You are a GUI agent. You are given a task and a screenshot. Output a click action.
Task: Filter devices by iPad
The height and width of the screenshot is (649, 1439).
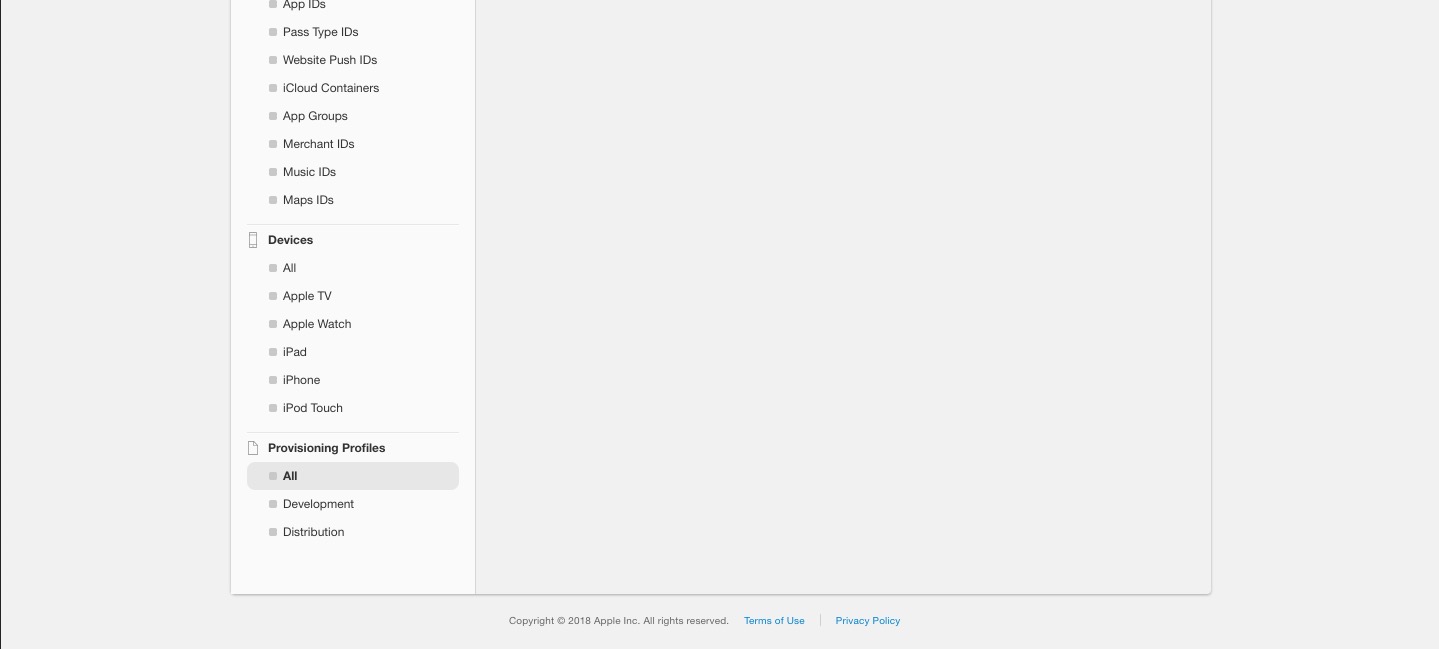294,352
